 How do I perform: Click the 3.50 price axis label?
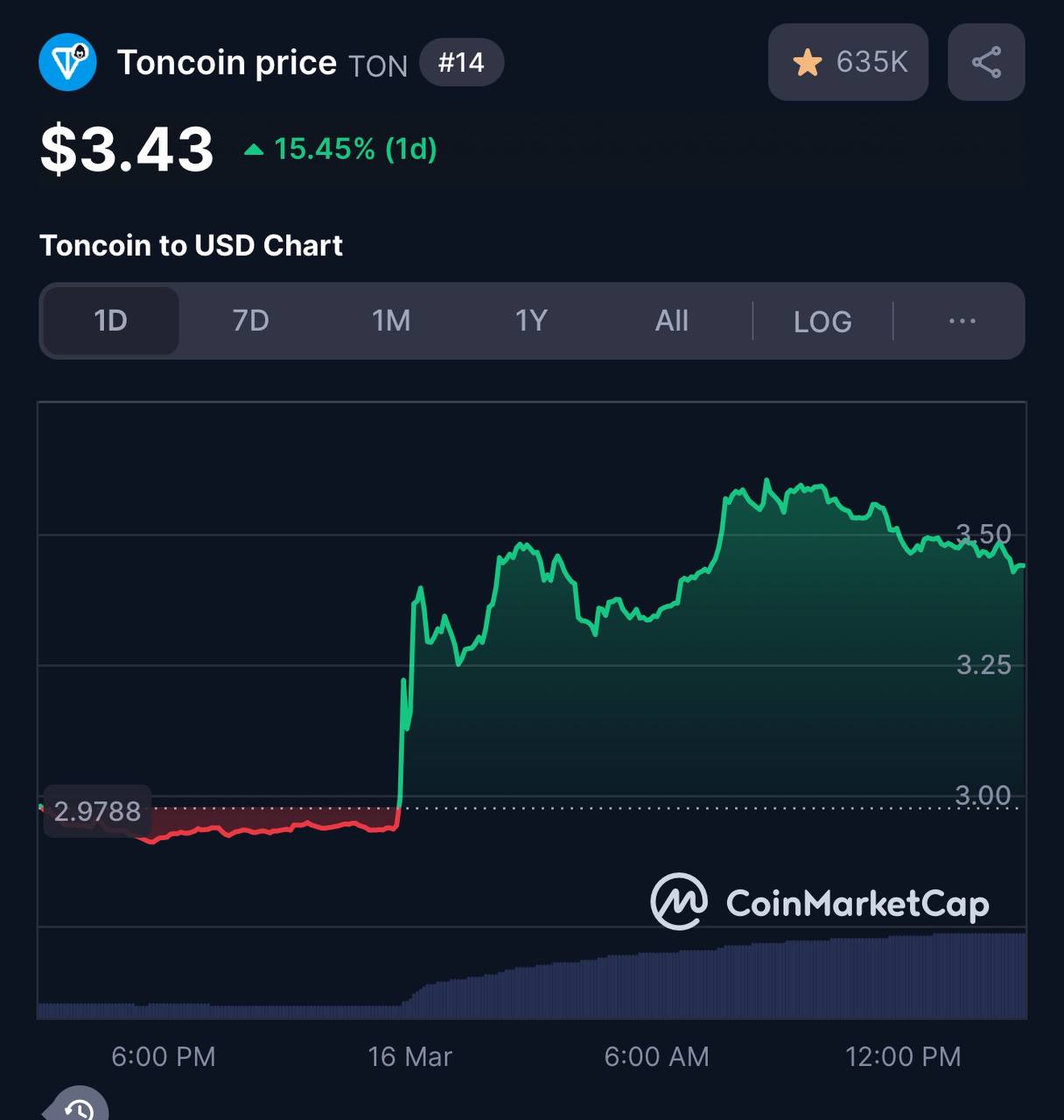(983, 534)
